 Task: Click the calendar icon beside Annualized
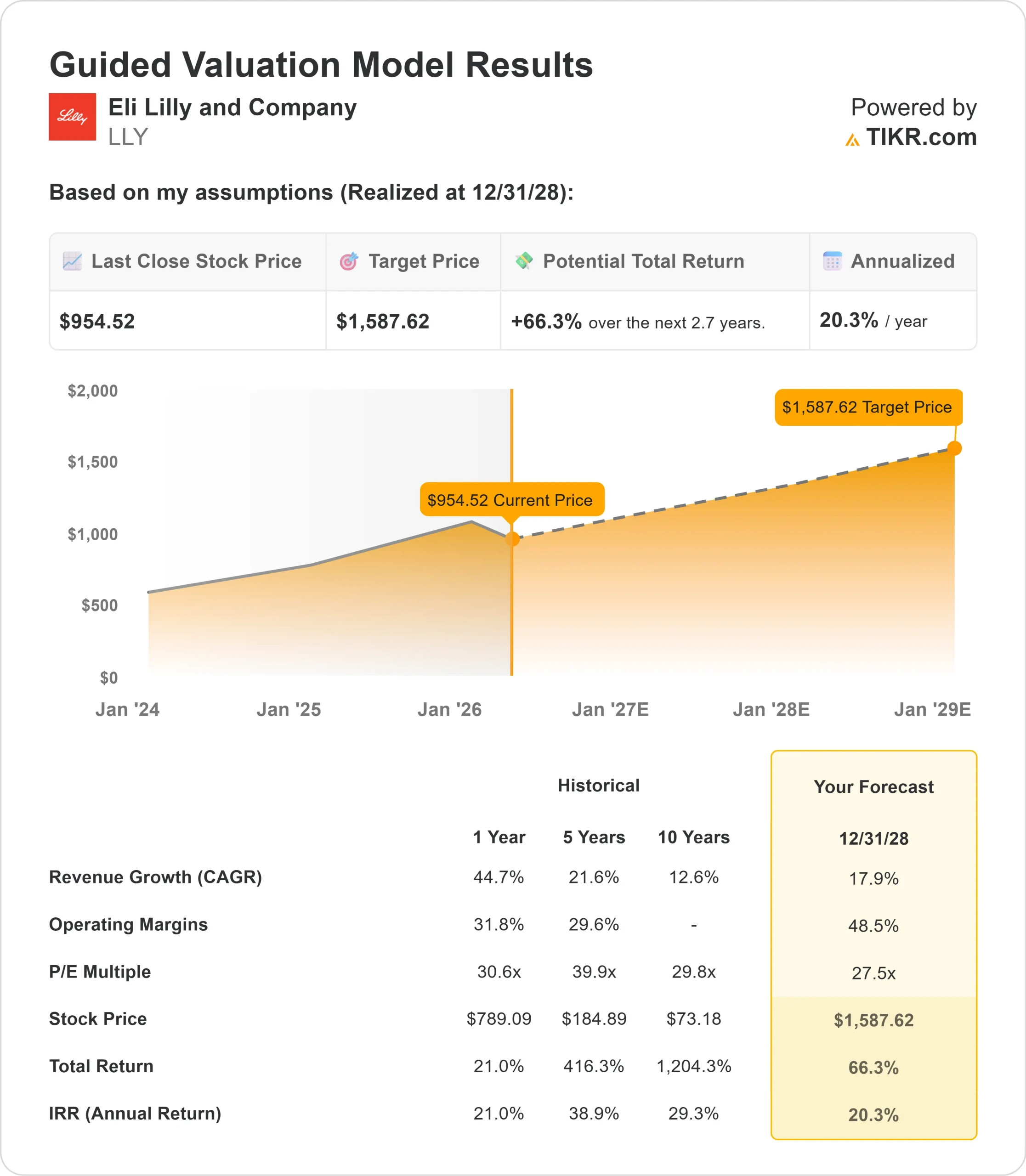click(x=832, y=261)
